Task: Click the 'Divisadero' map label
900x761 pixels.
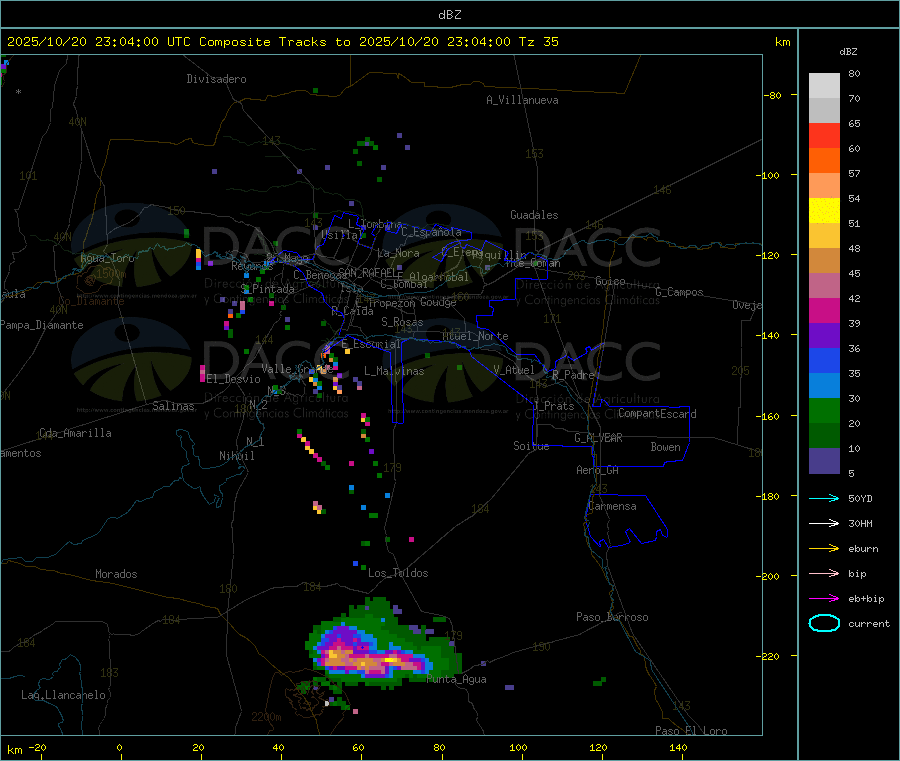Action: pos(216,79)
